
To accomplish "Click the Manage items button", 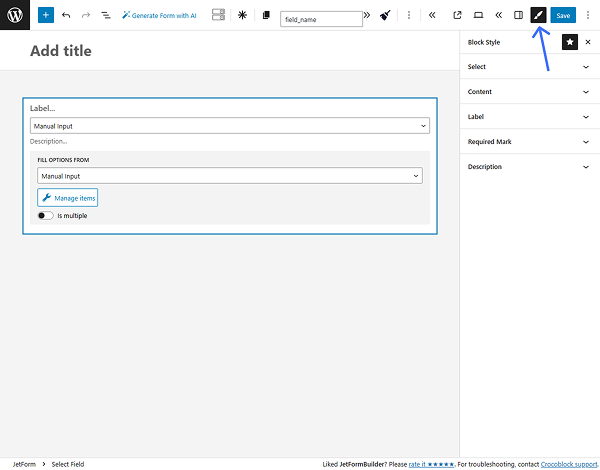I will tap(68, 197).
